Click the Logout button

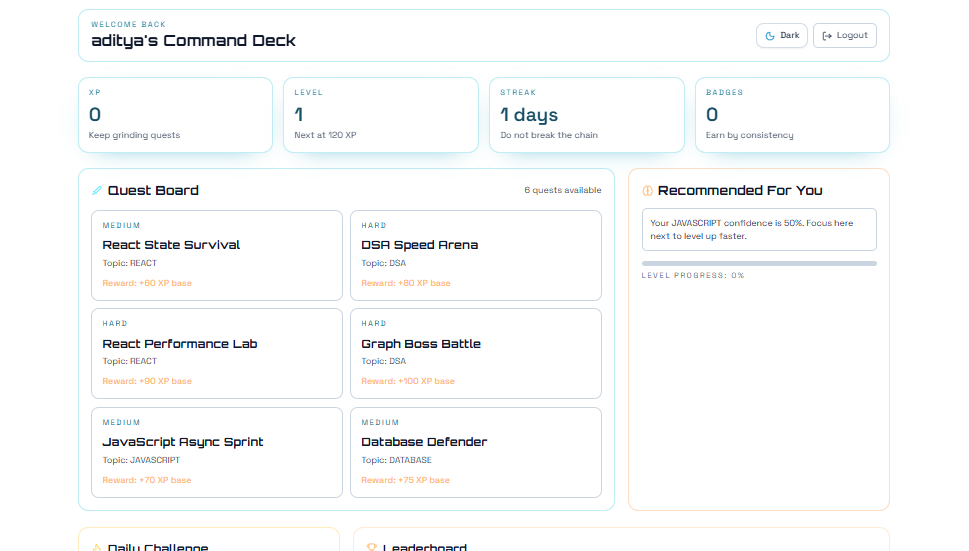tap(844, 35)
